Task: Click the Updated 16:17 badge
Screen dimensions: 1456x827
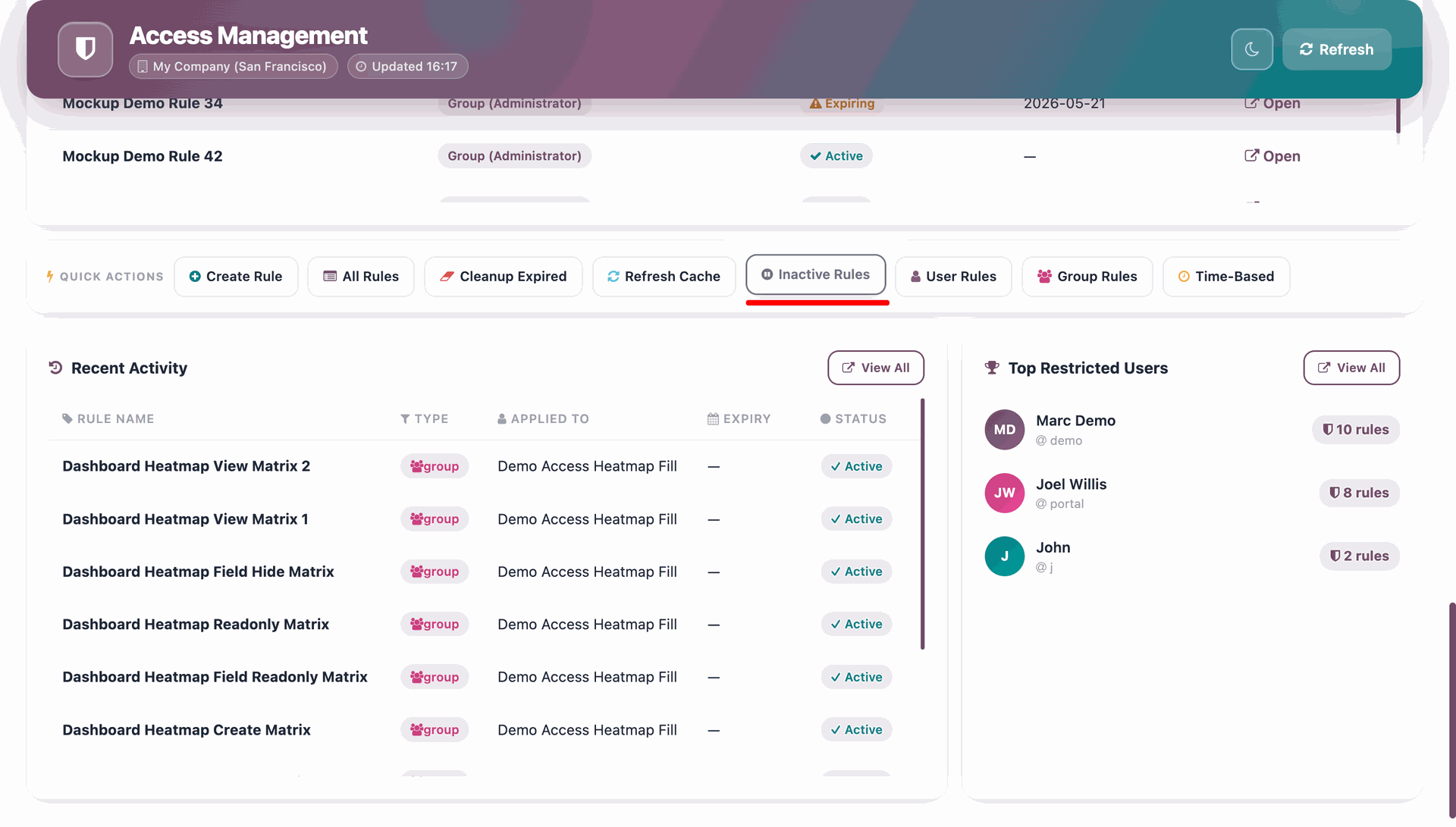Action: (407, 67)
